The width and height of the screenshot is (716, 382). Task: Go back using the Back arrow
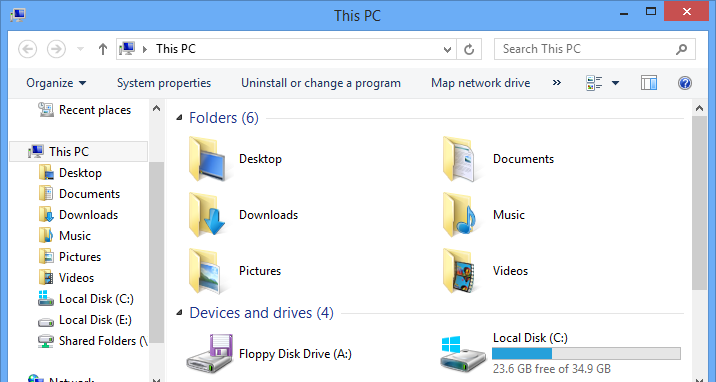(x=27, y=49)
